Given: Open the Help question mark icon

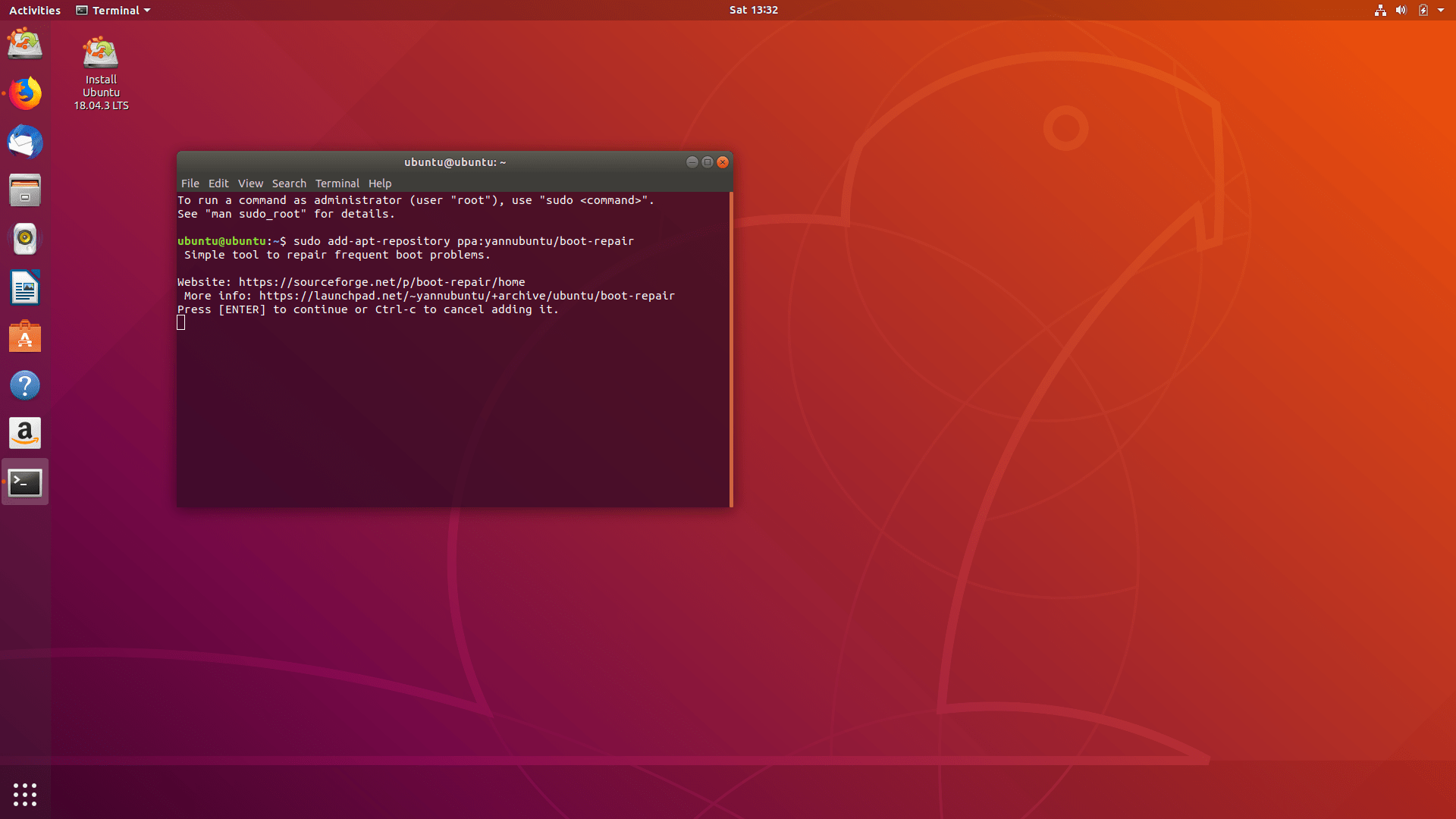Looking at the screenshot, I should [x=25, y=385].
